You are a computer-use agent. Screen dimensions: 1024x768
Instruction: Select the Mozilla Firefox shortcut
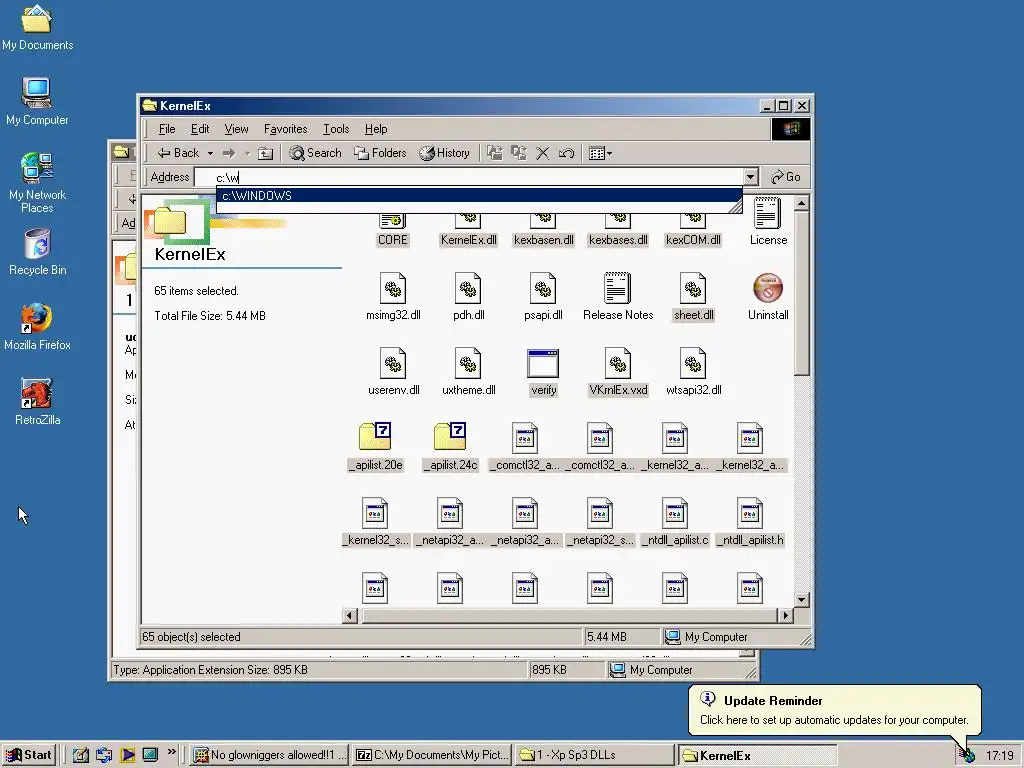coord(37,327)
